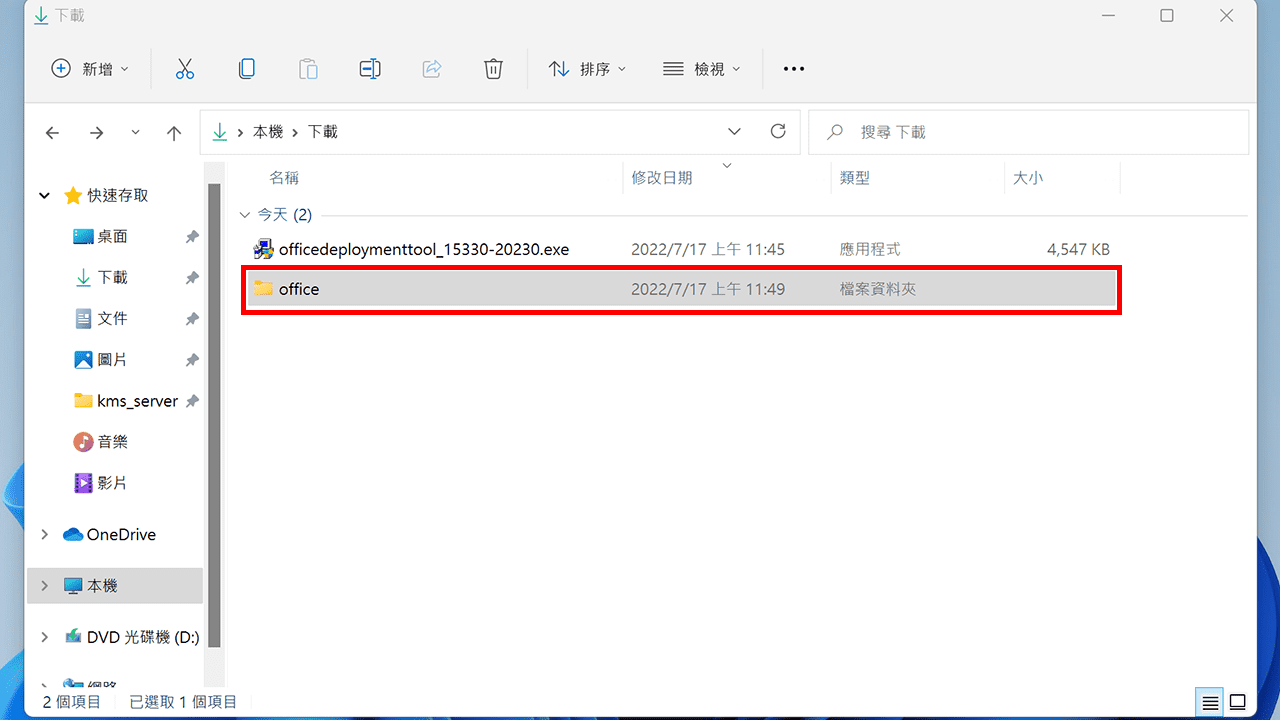Go back using the back arrow
This screenshot has width=1280, height=720.
click(x=52, y=131)
